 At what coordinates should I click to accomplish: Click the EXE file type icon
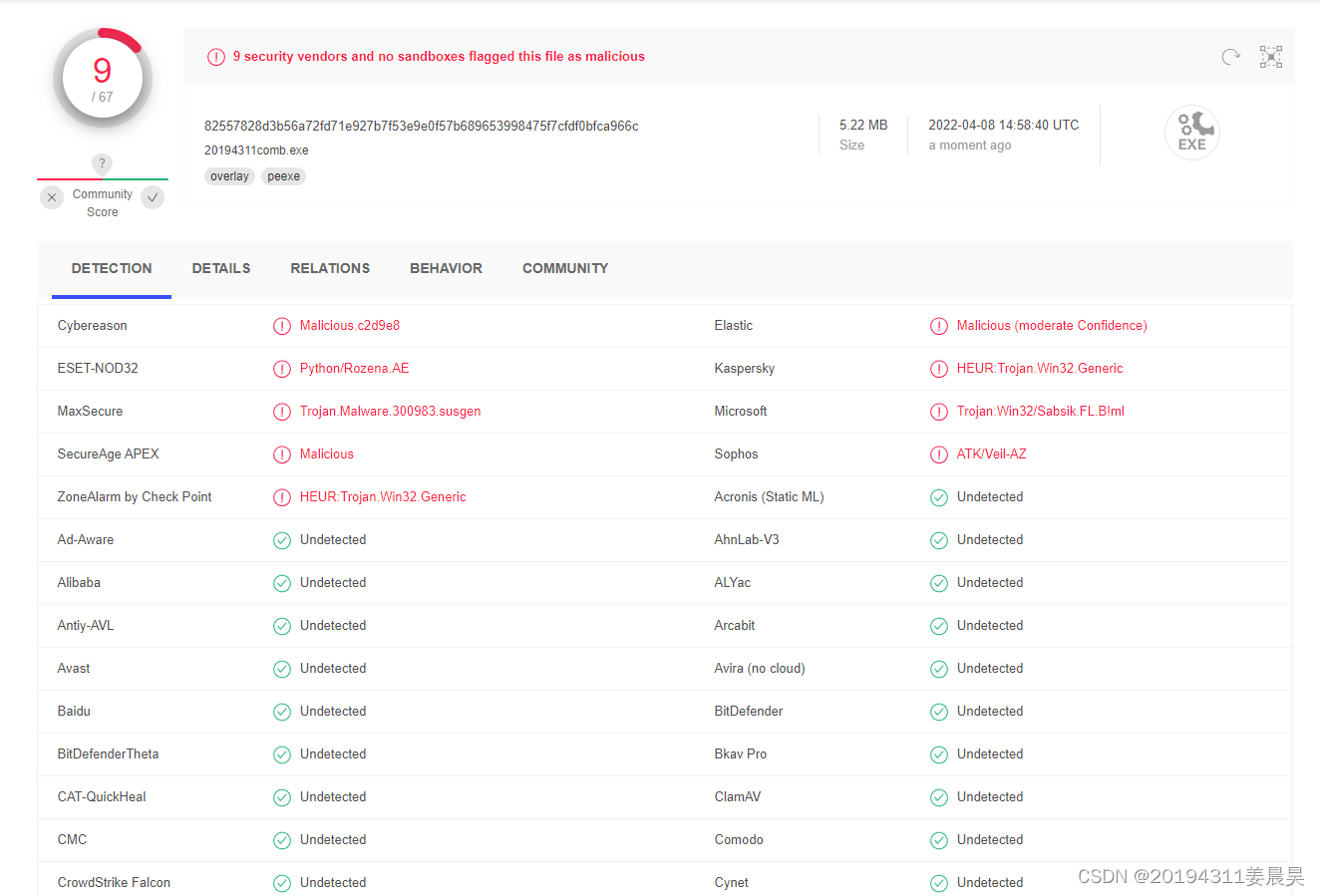pyautogui.click(x=1192, y=133)
